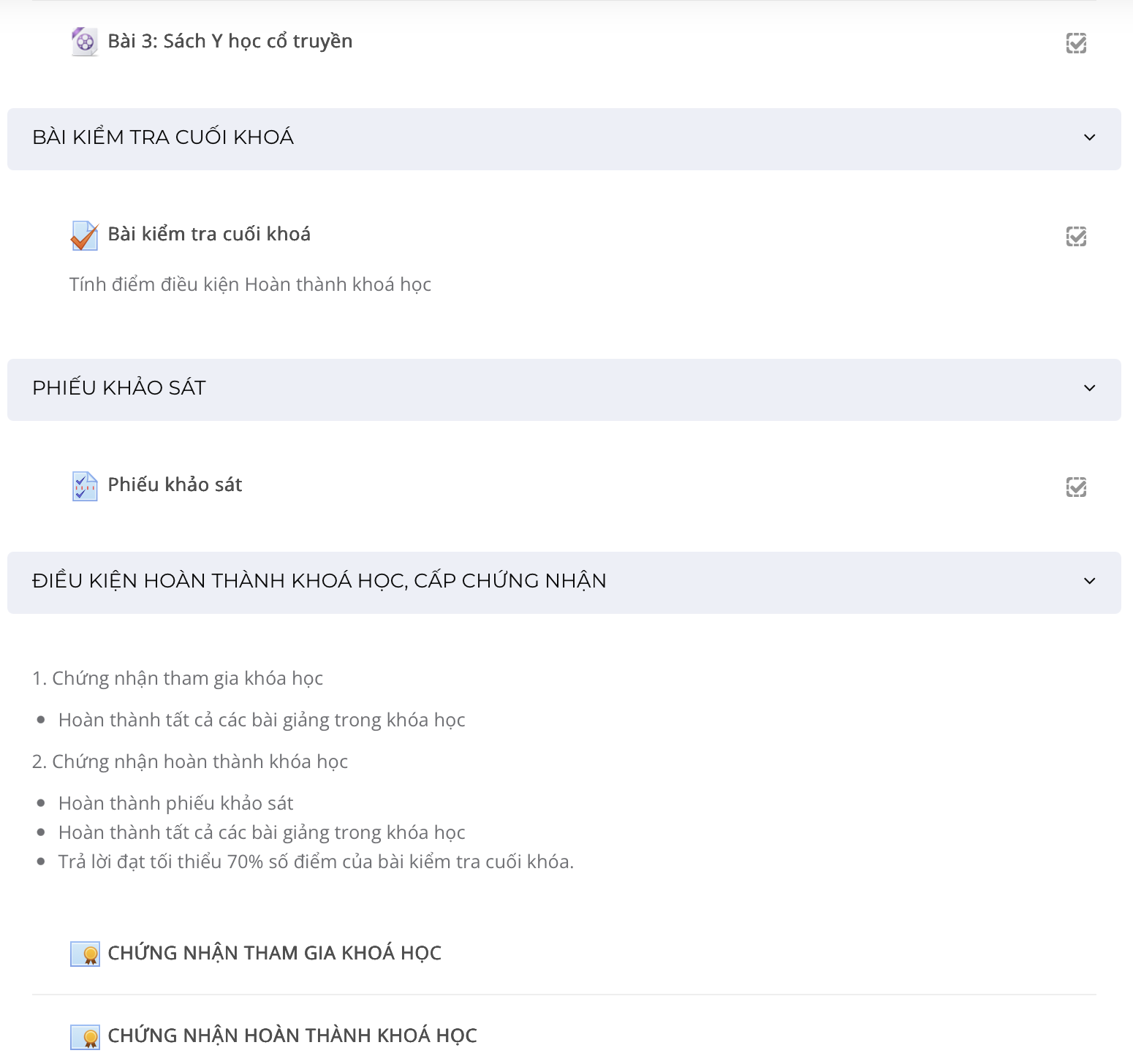The width and height of the screenshot is (1133, 1064).
Task: Click heading ĐIỀU KIỆN HOÀN THÀNH KHOÁ HỌC, CẤP CHỨNG NHẬN
Action: (x=319, y=581)
